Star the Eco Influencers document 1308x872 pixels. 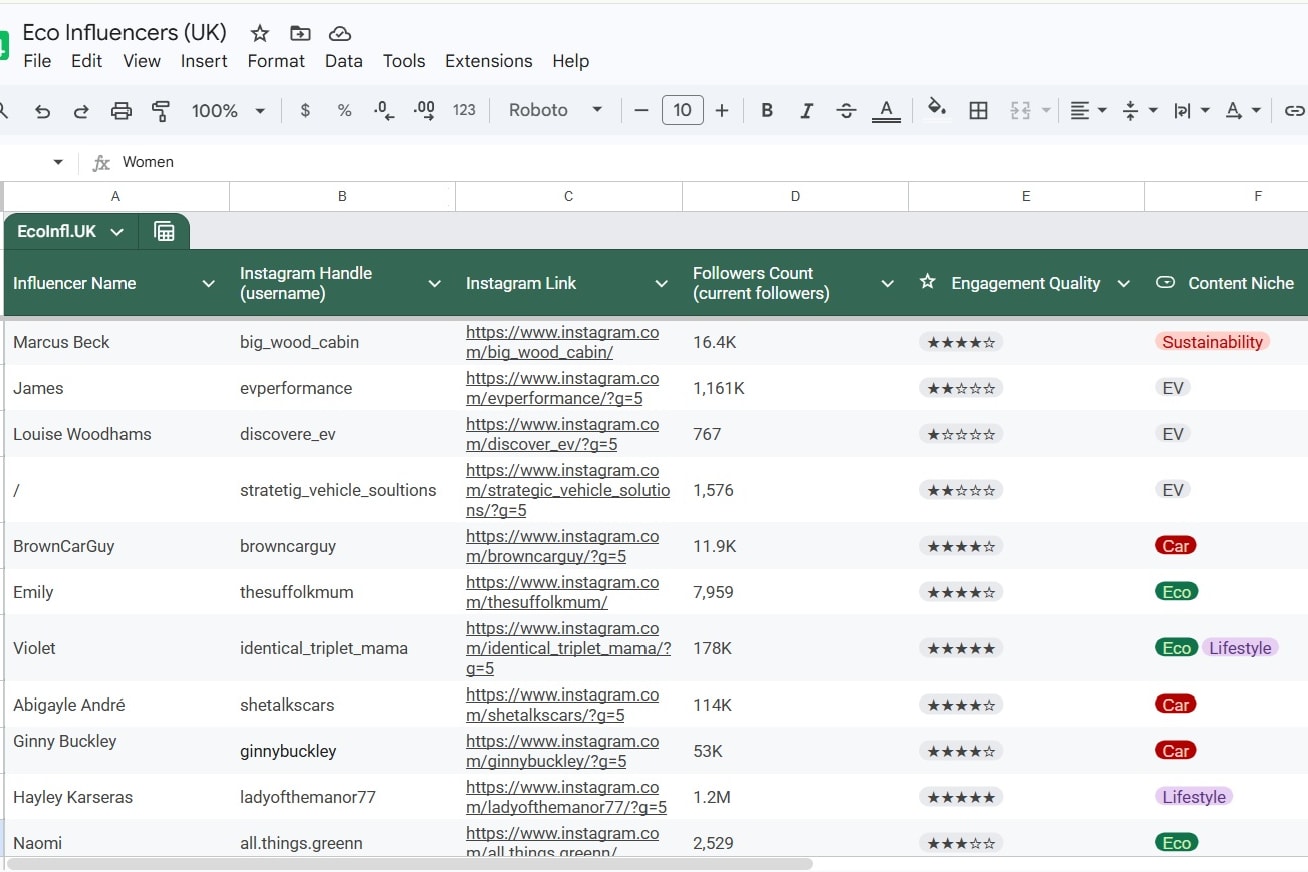pyautogui.click(x=260, y=33)
